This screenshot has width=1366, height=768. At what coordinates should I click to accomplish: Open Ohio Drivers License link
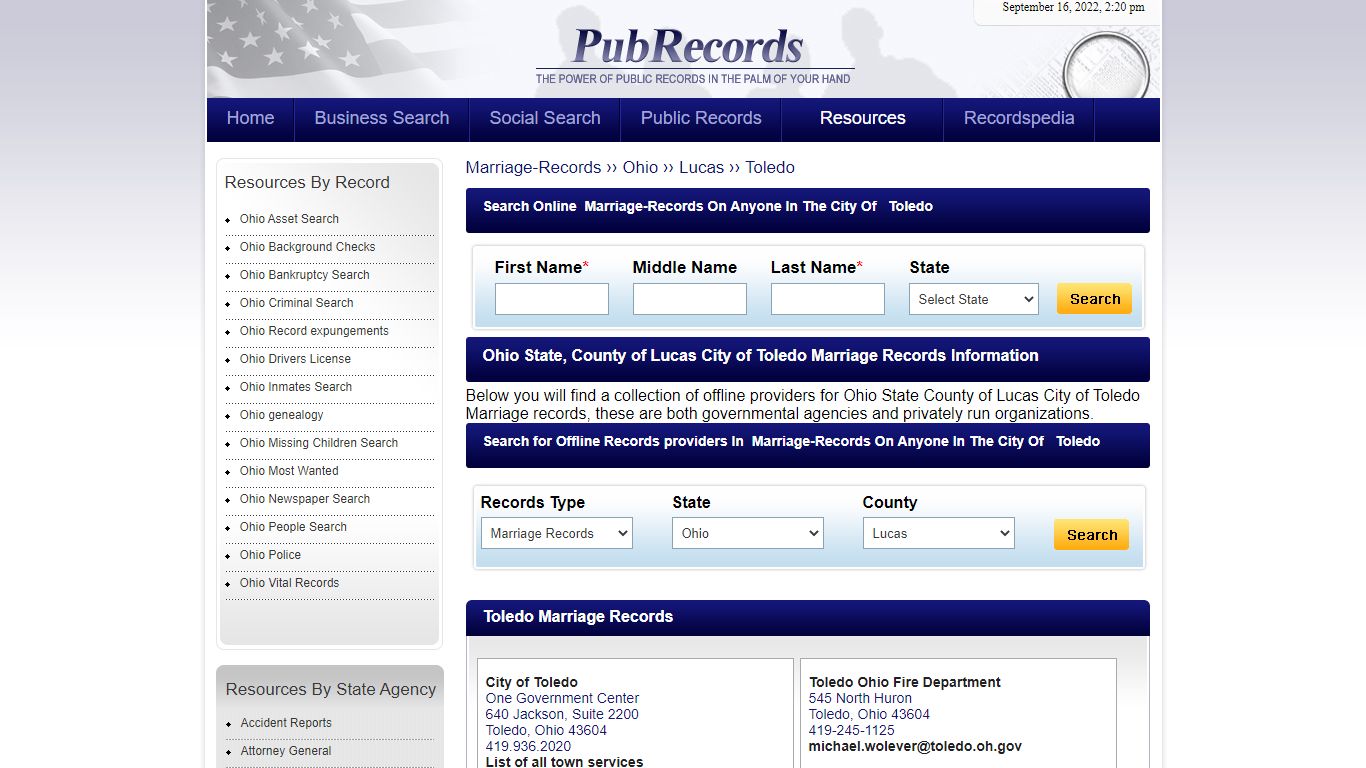pyautogui.click(x=295, y=359)
